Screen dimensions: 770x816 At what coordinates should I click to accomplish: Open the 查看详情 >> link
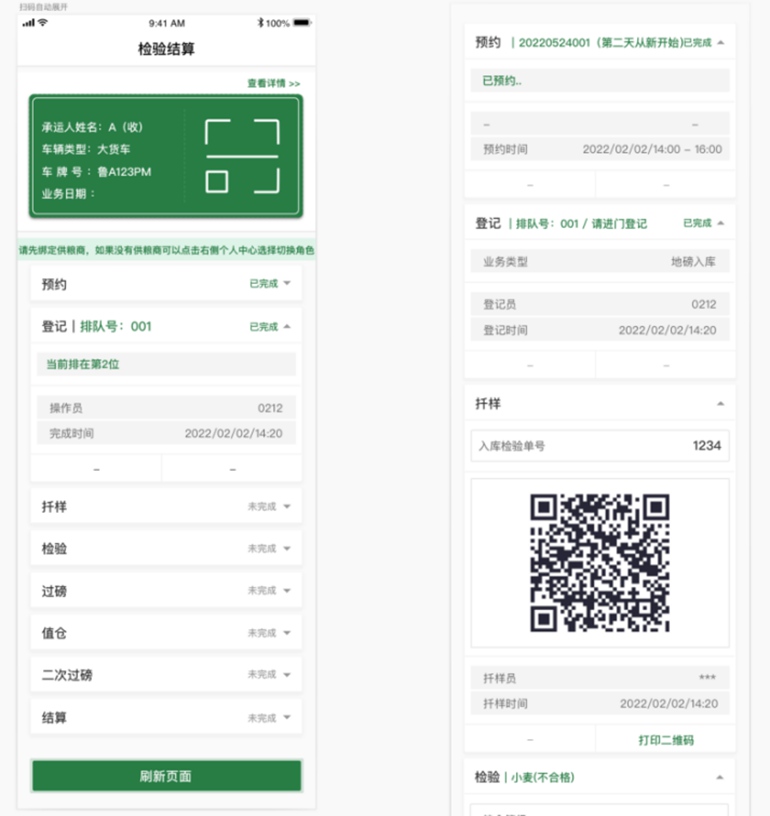point(274,83)
